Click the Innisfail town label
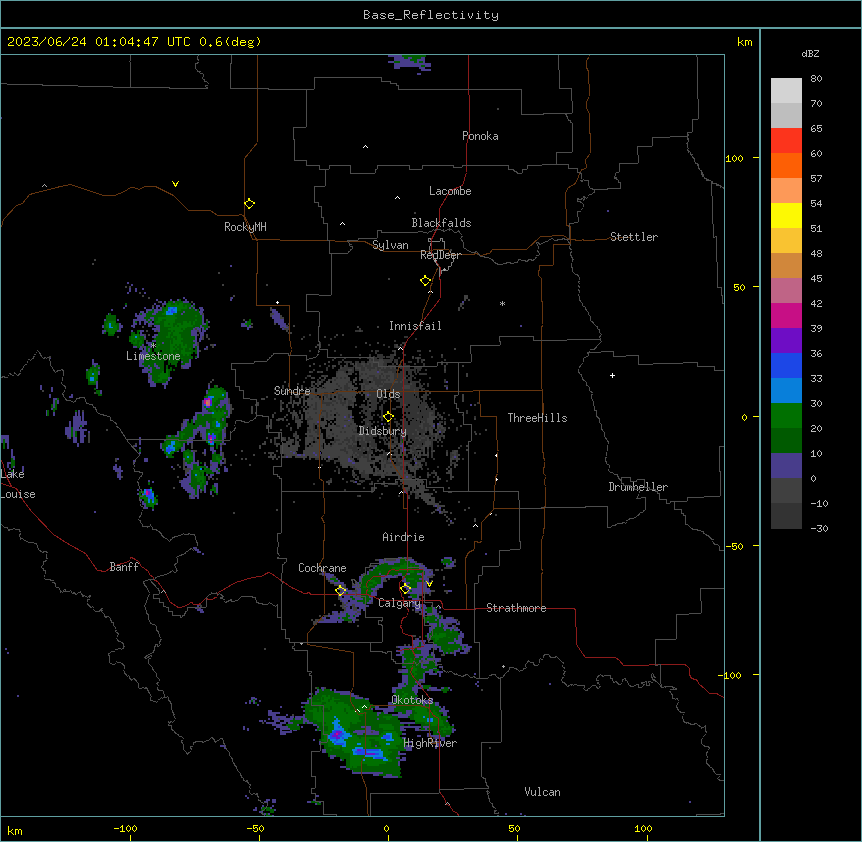The height and width of the screenshot is (842, 862). click(415, 326)
